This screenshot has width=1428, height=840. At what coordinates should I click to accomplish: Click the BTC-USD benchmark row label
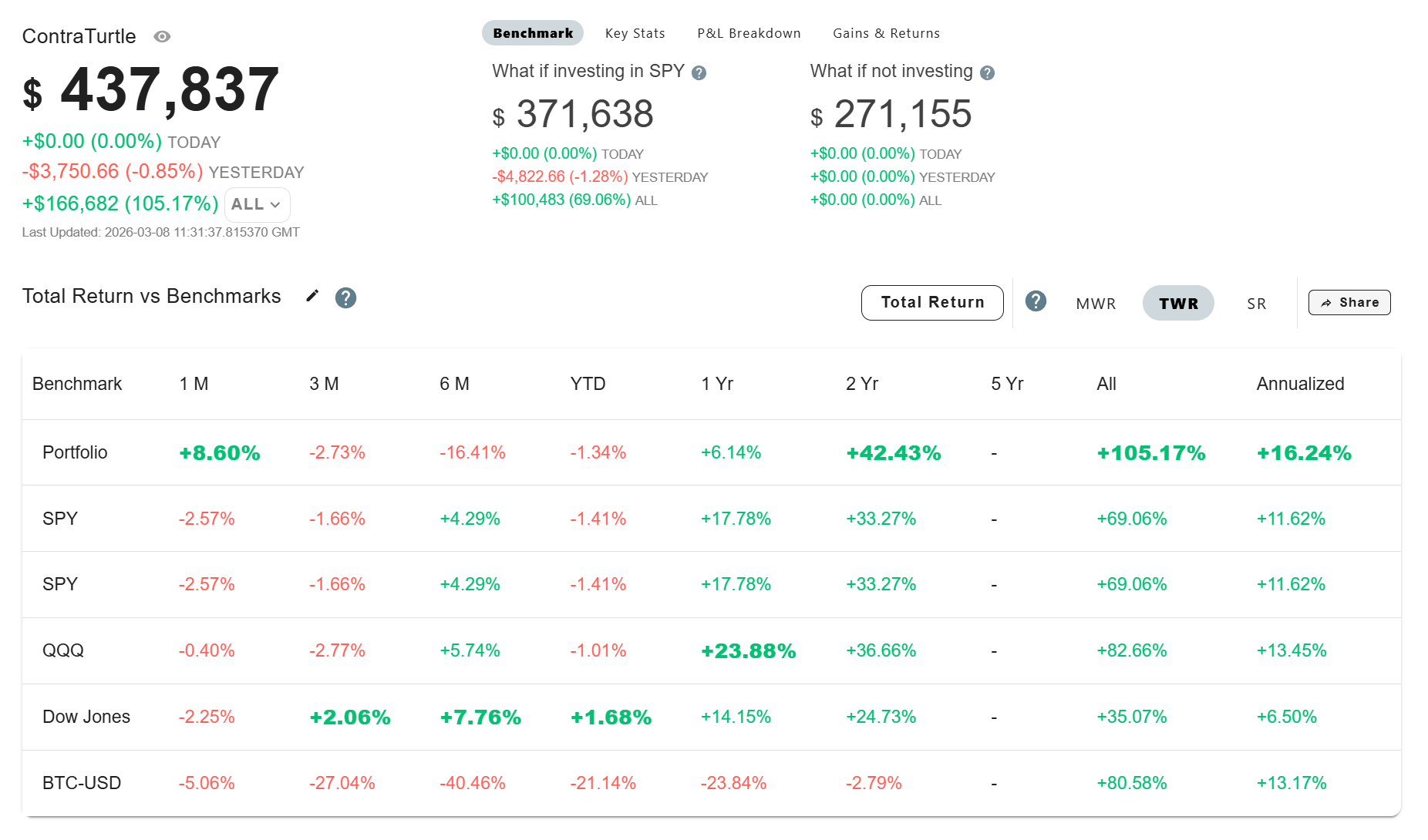point(82,783)
